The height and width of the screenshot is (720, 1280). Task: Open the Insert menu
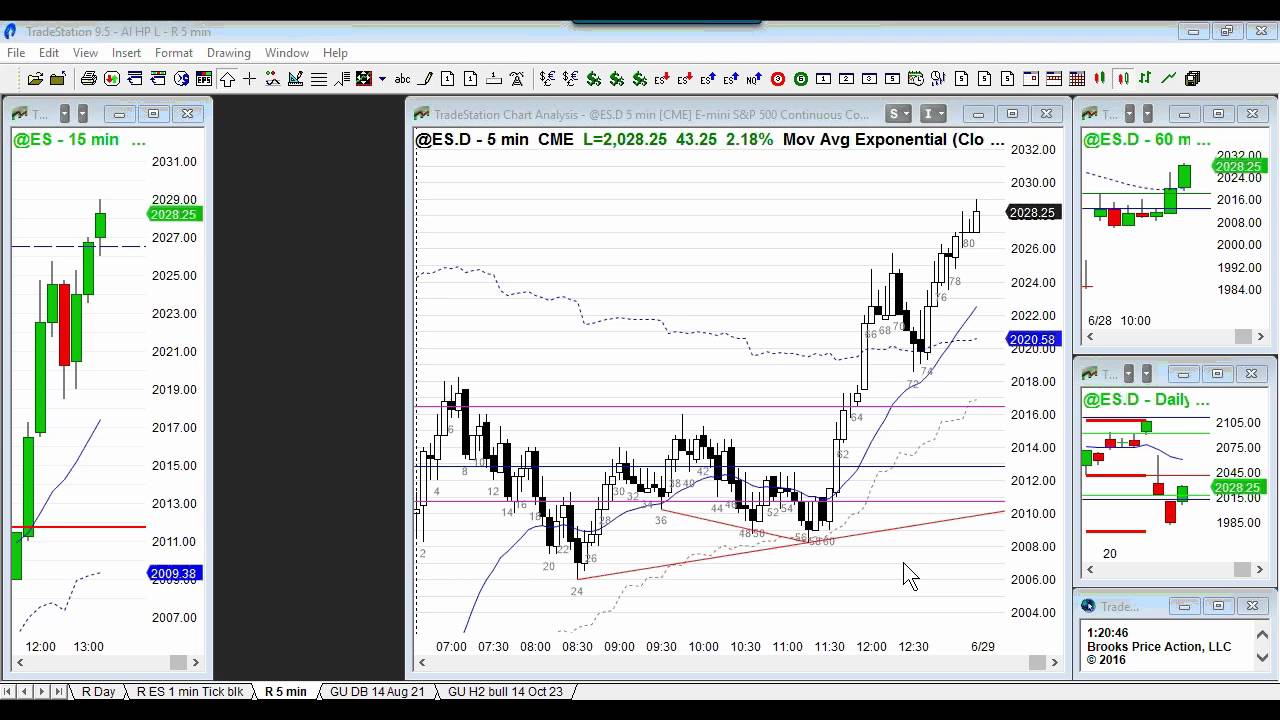(126, 53)
